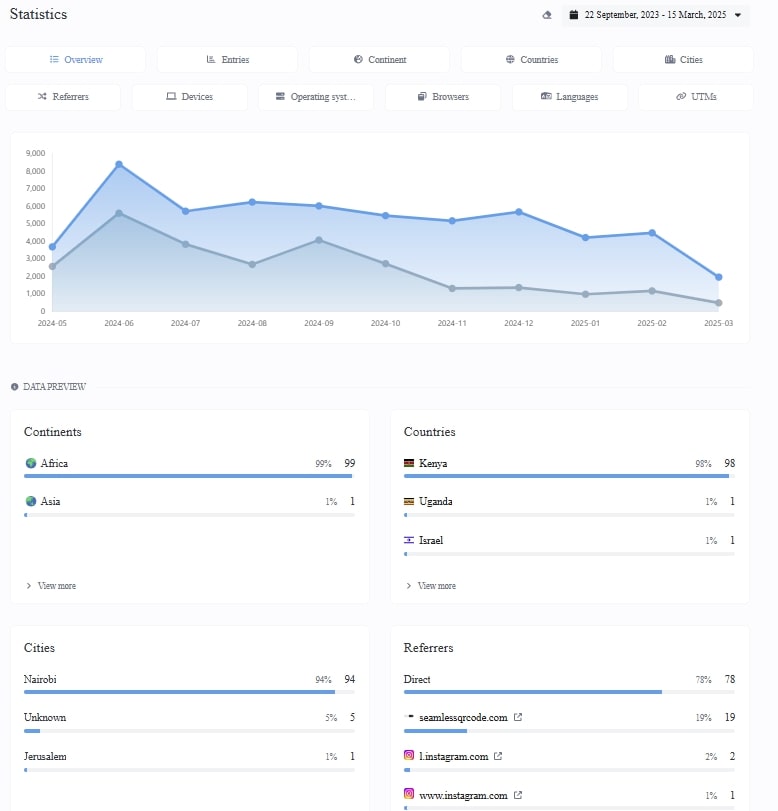778x811 pixels.
Task: Expand View more under Countries
Action: pyautogui.click(x=431, y=586)
